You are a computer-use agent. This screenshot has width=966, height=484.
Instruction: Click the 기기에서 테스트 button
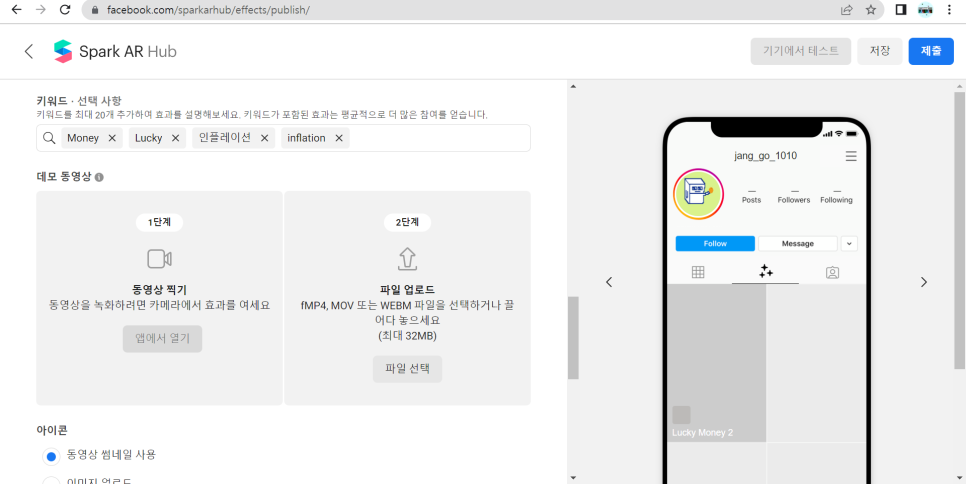point(801,51)
